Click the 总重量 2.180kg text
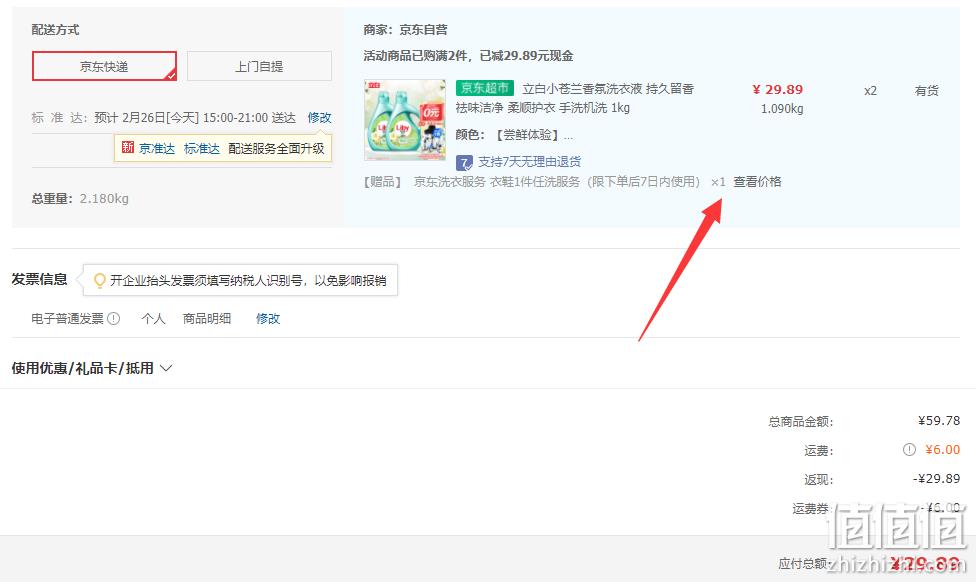This screenshot has height=582, width=976. 80,199
